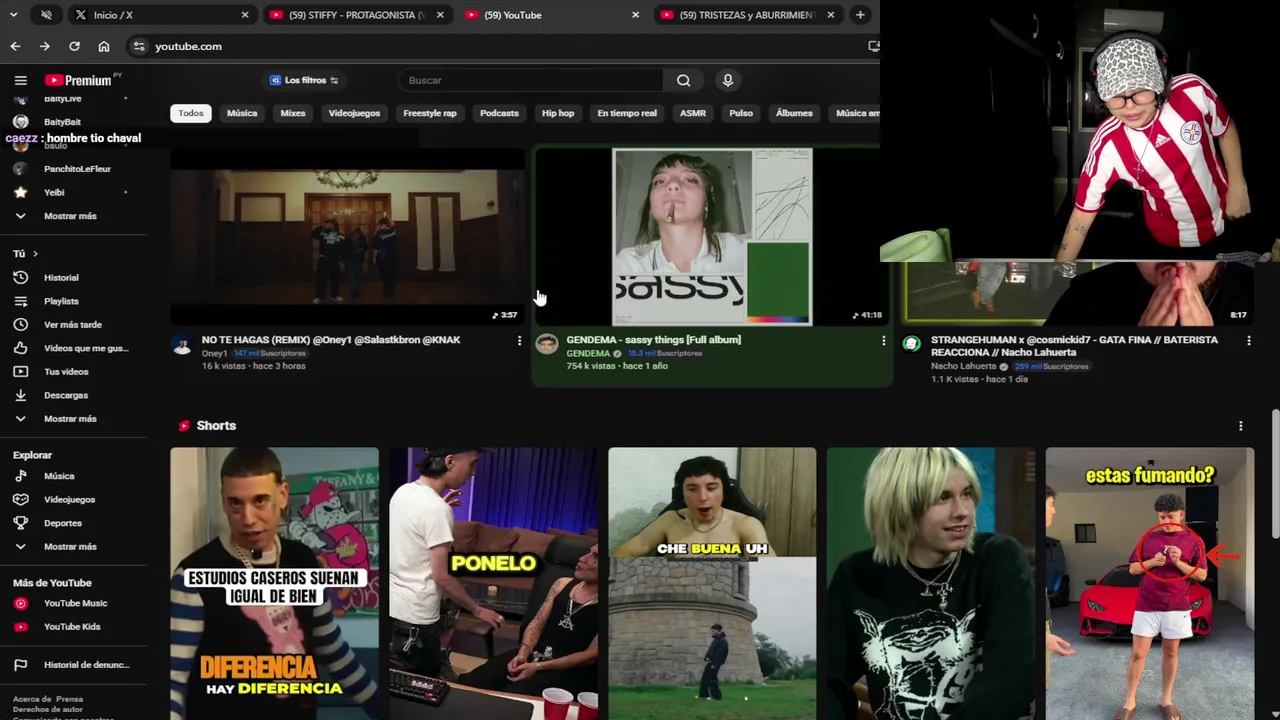
Task: Close the Inicio / X browser tab
Action: click(x=245, y=15)
